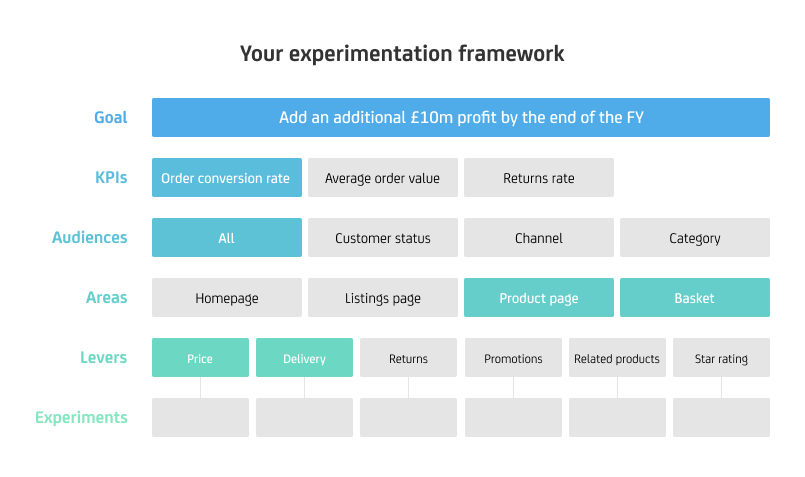Choose the Promotions lever
The image size is (805, 477).
[x=513, y=358]
